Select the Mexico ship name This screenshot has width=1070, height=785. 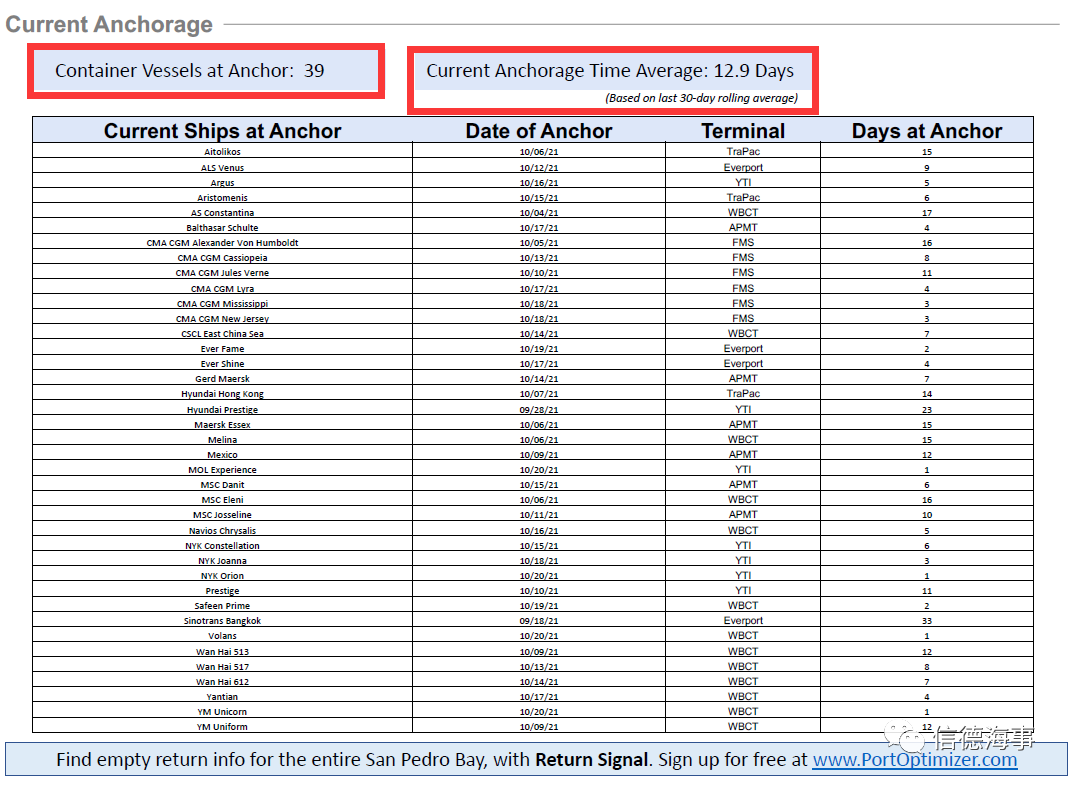click(x=222, y=454)
